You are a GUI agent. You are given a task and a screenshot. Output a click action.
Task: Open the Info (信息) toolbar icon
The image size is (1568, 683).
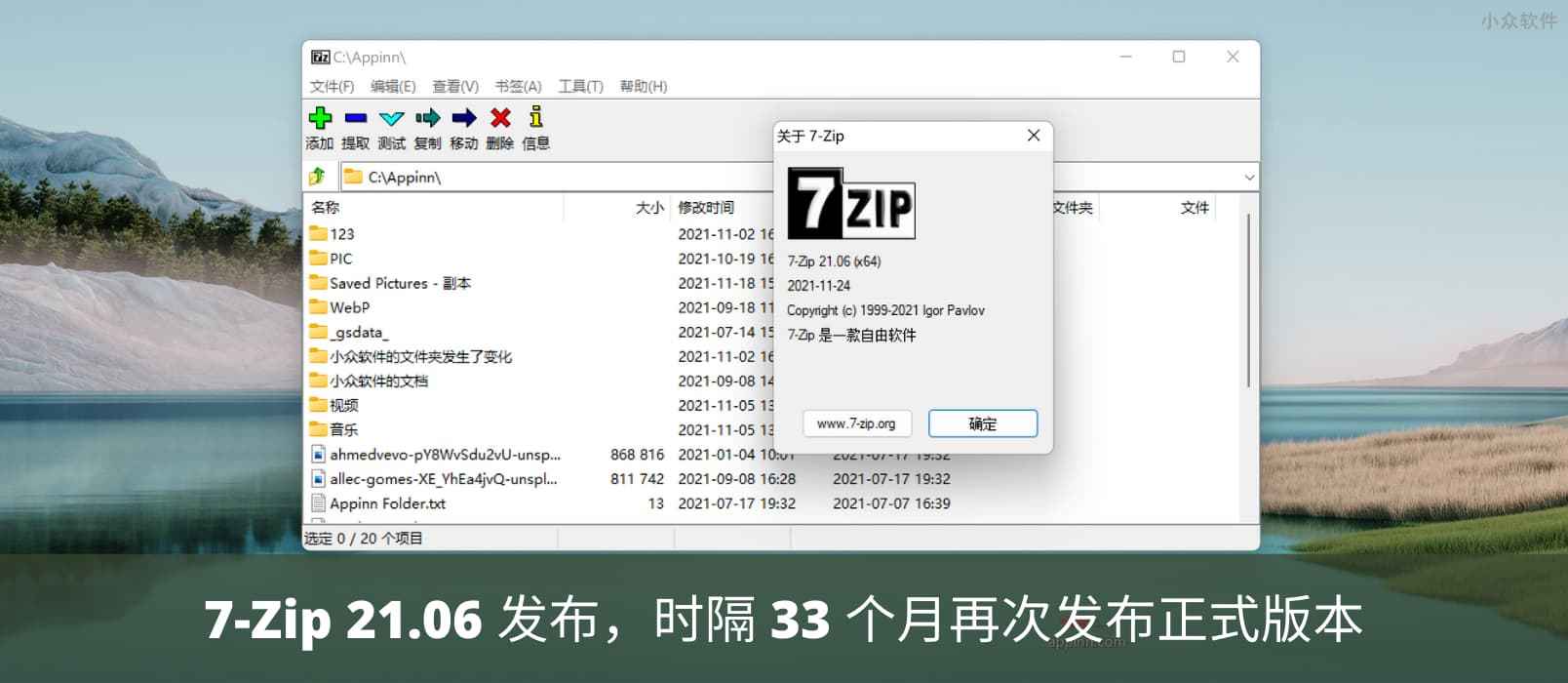pos(535,119)
